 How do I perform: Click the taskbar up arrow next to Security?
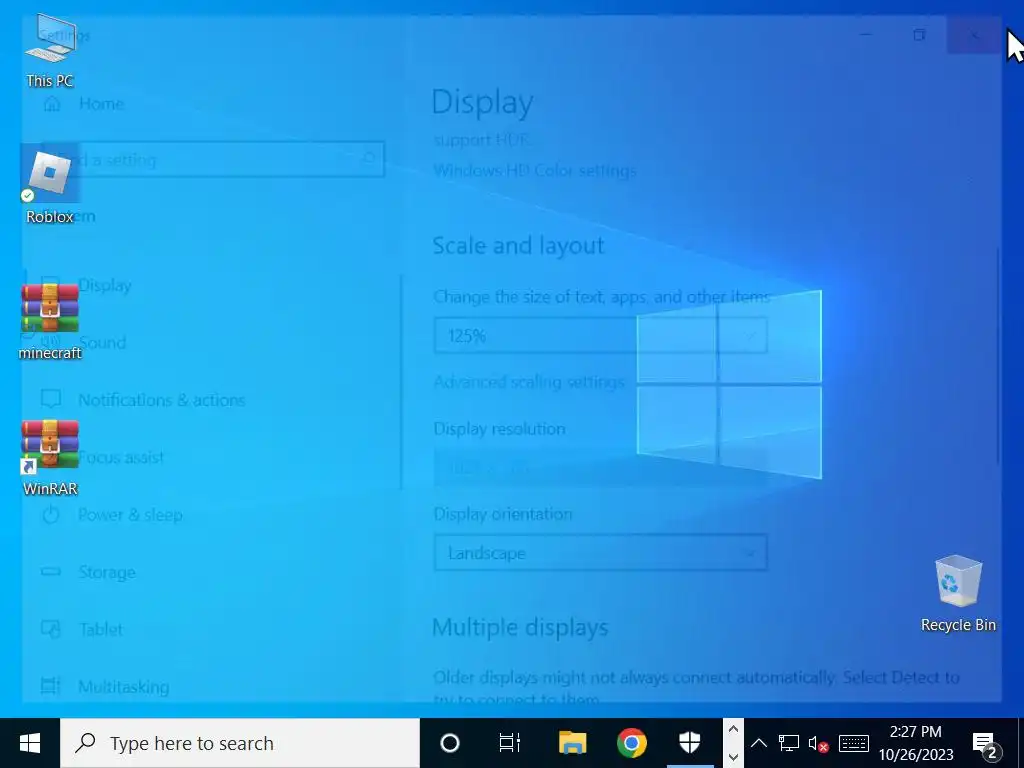(733, 729)
